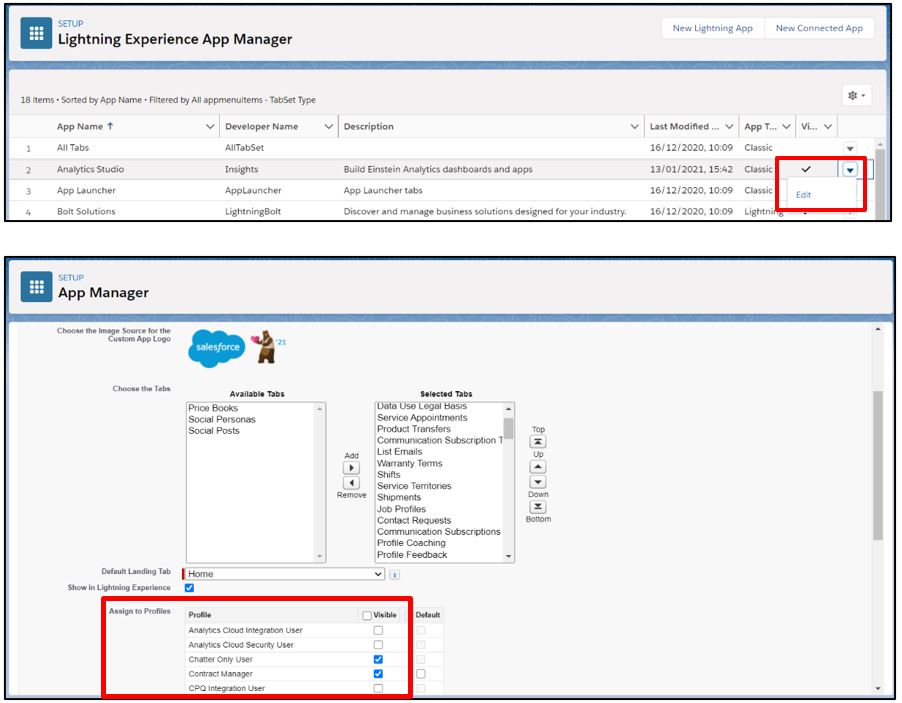Open App Type column chevron menu
902x703 pixels.
786,127
